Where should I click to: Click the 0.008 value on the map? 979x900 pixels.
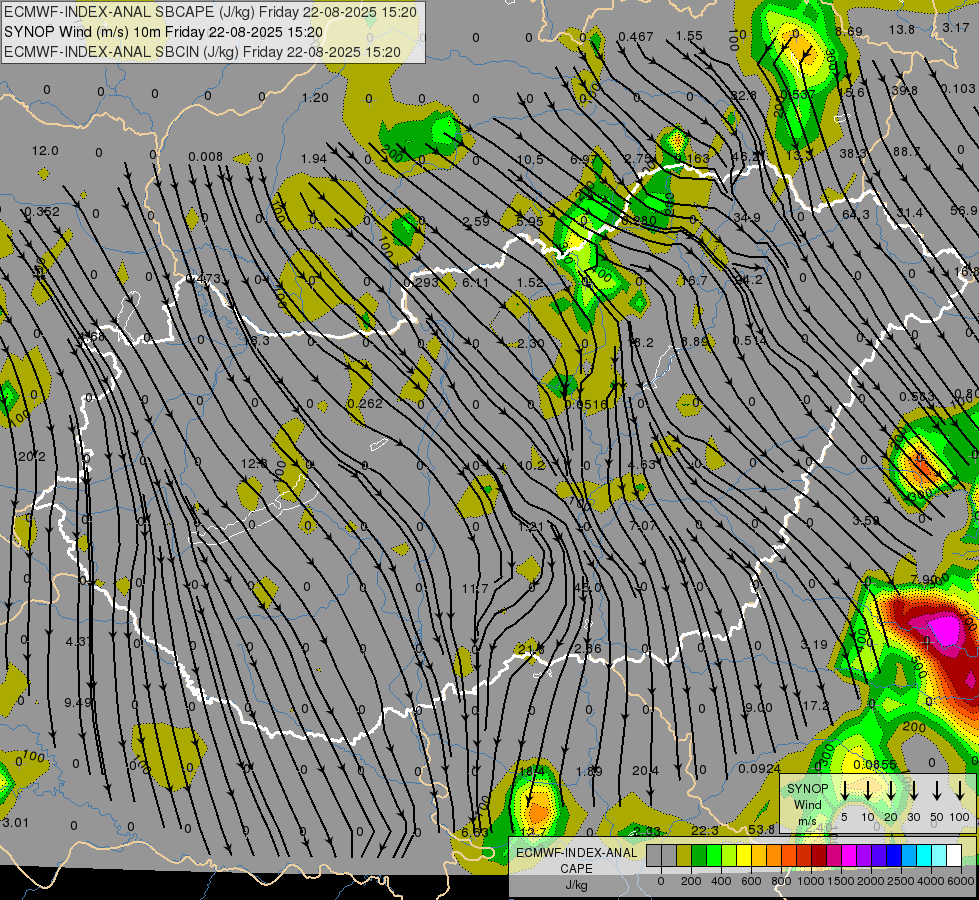tap(205, 156)
